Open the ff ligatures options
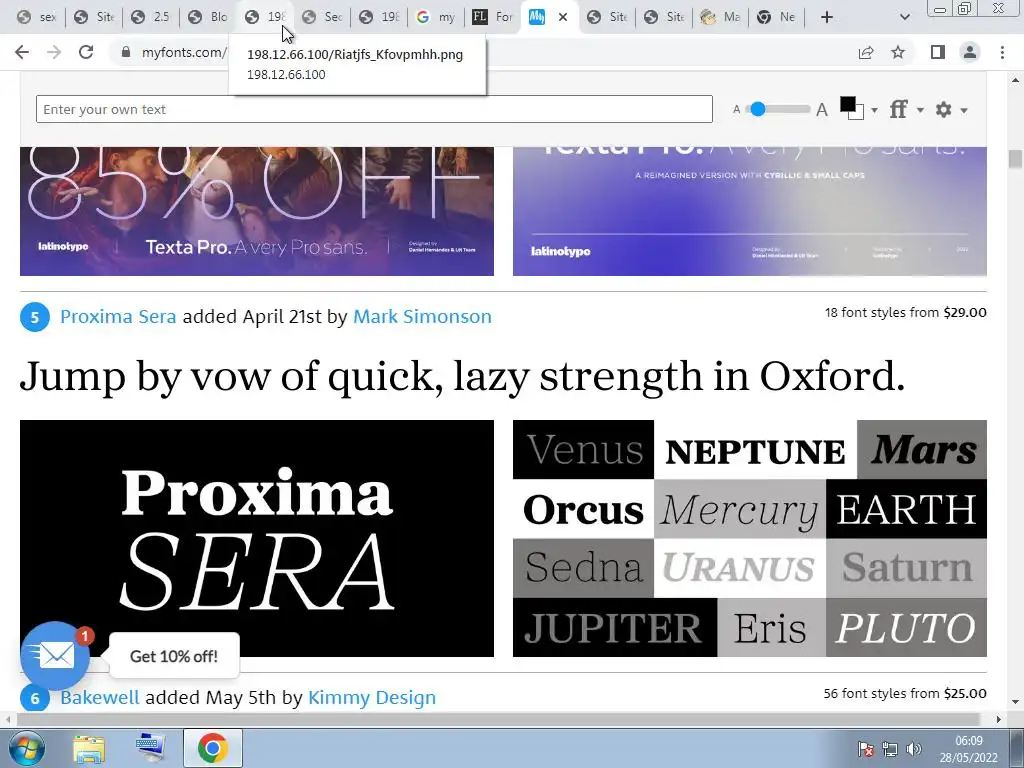Viewport: 1024px width, 768px height. point(899,109)
